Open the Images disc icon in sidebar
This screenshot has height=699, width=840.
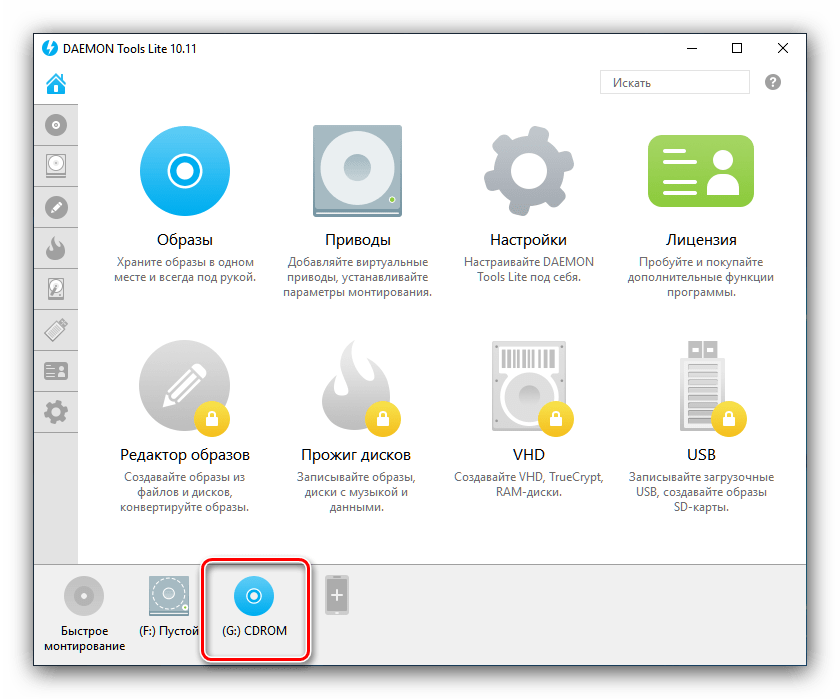tap(56, 125)
